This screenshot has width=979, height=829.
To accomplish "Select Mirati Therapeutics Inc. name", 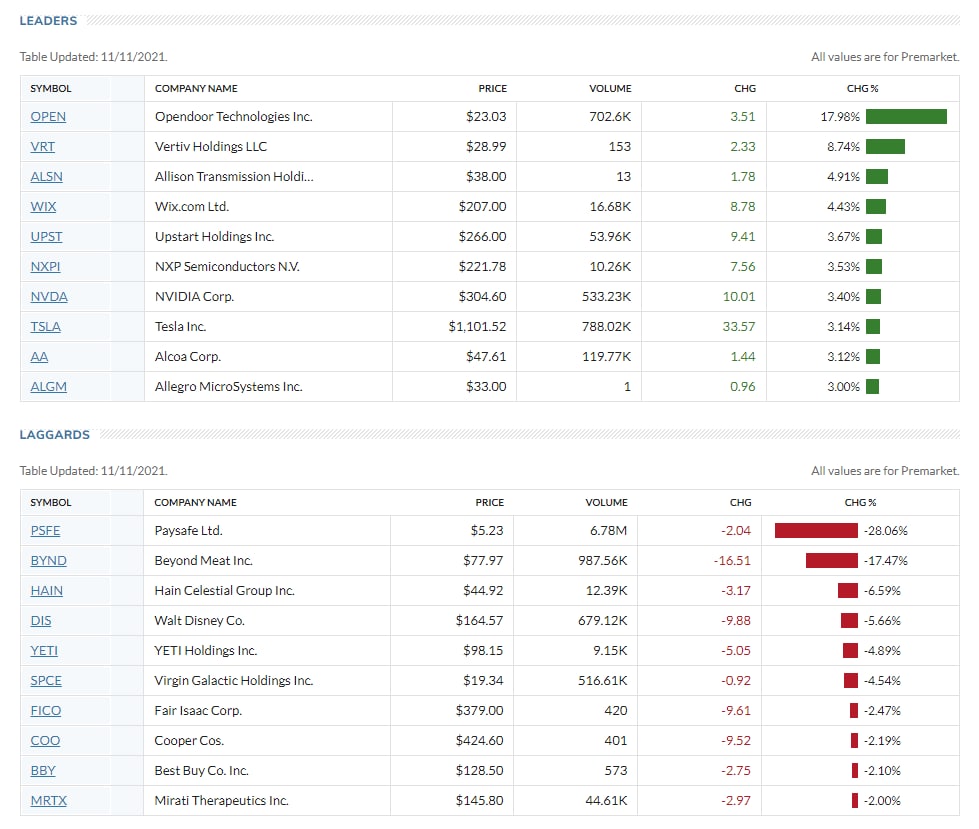I will 221,800.
